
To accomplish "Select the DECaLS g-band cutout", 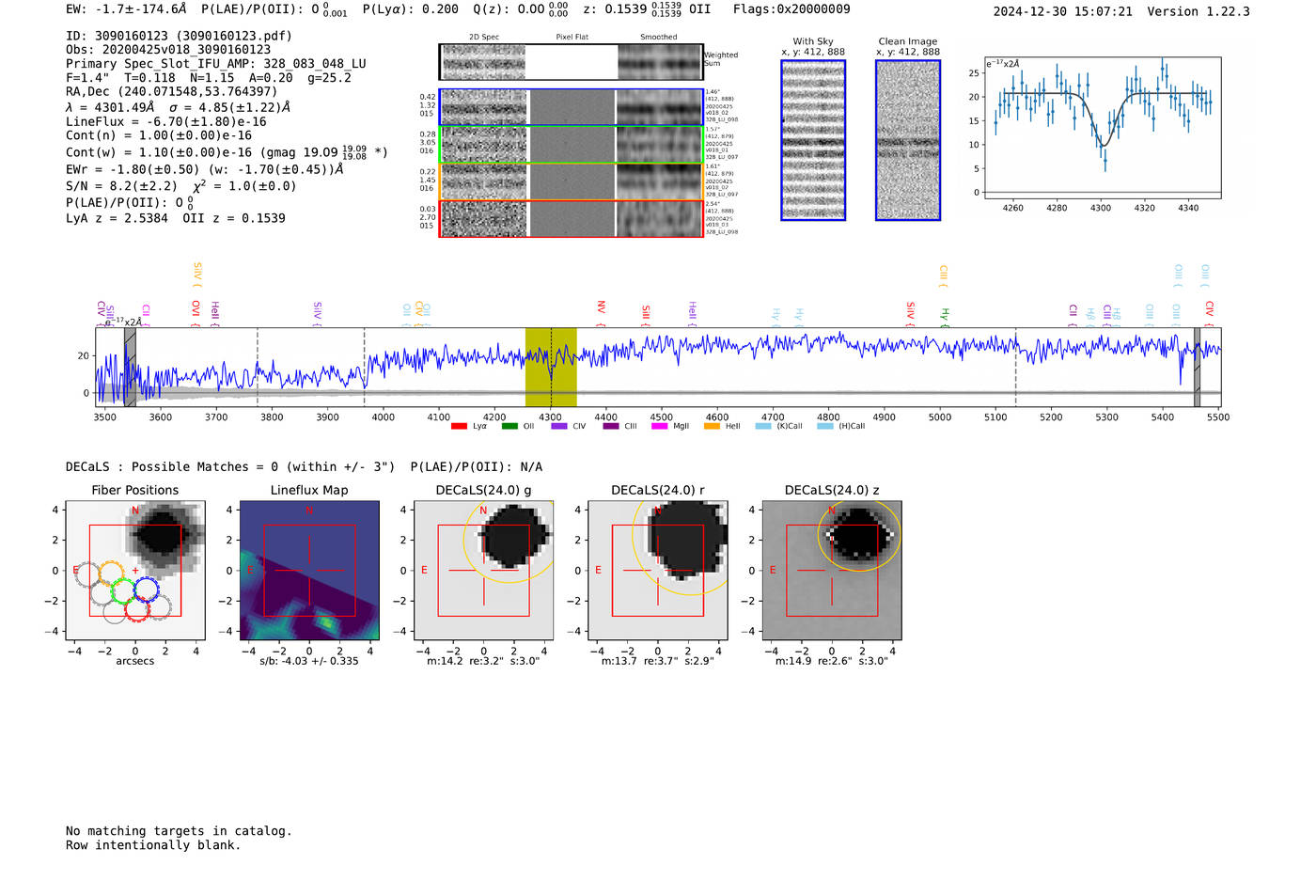I will tap(483, 571).
